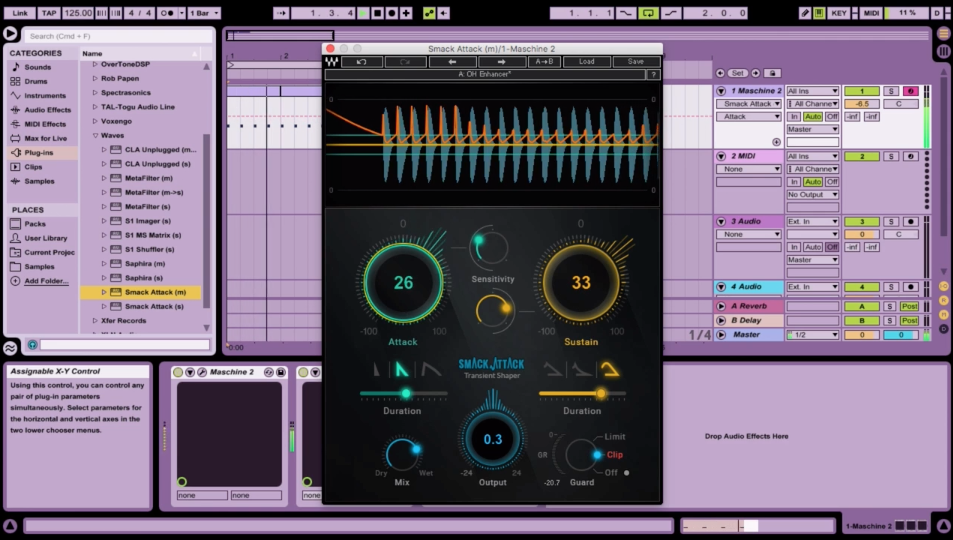The image size is (953, 540).
Task: Select the rounded attack shape icon
Action: (431, 369)
